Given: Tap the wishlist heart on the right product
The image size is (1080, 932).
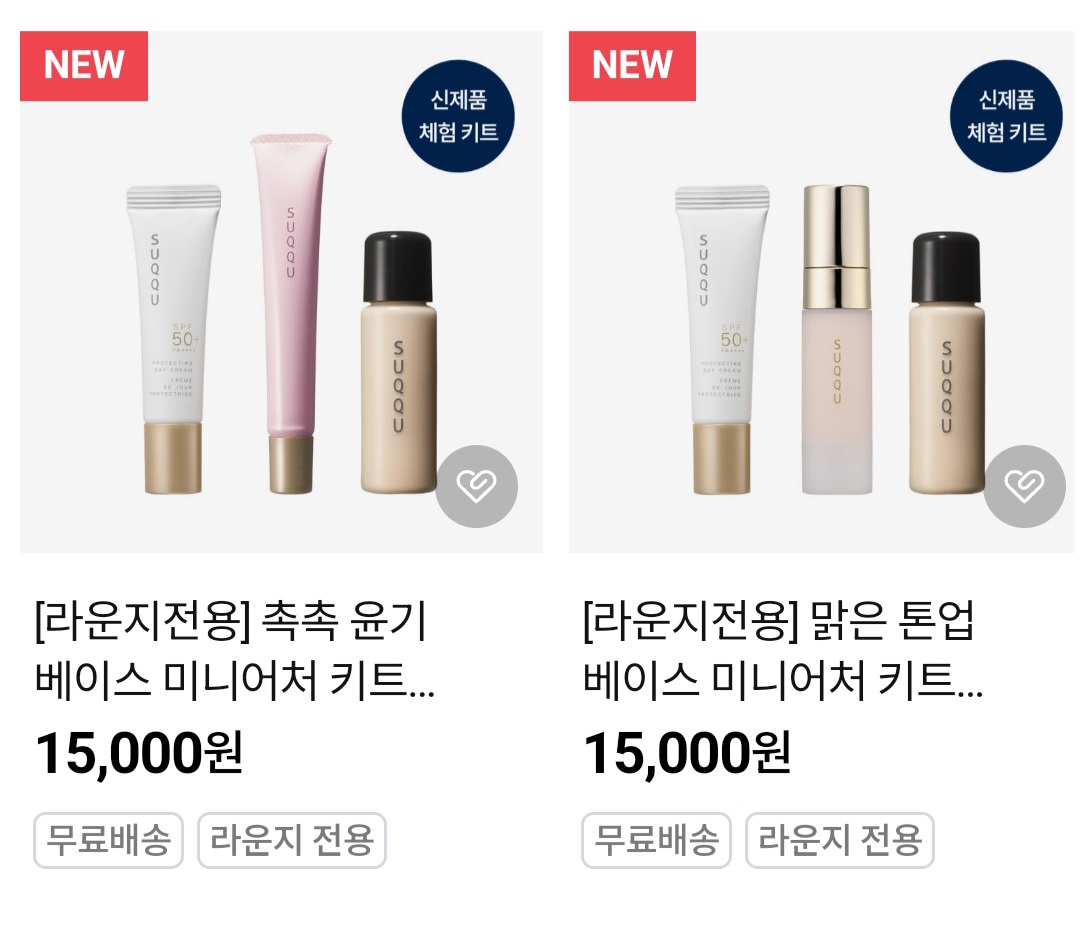Looking at the screenshot, I should click(x=1024, y=486).
